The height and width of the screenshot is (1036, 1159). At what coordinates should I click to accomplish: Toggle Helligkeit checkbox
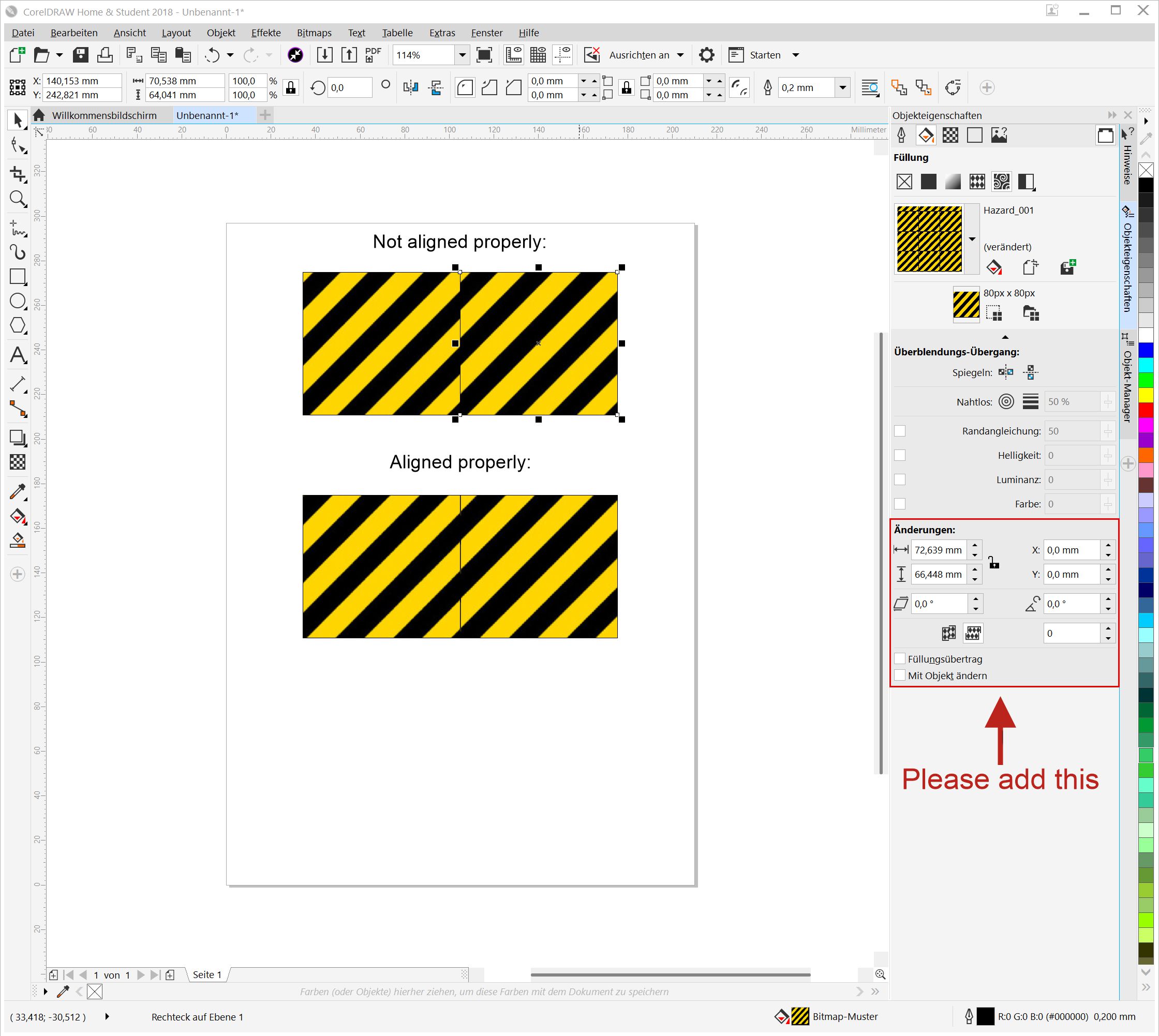pos(900,455)
